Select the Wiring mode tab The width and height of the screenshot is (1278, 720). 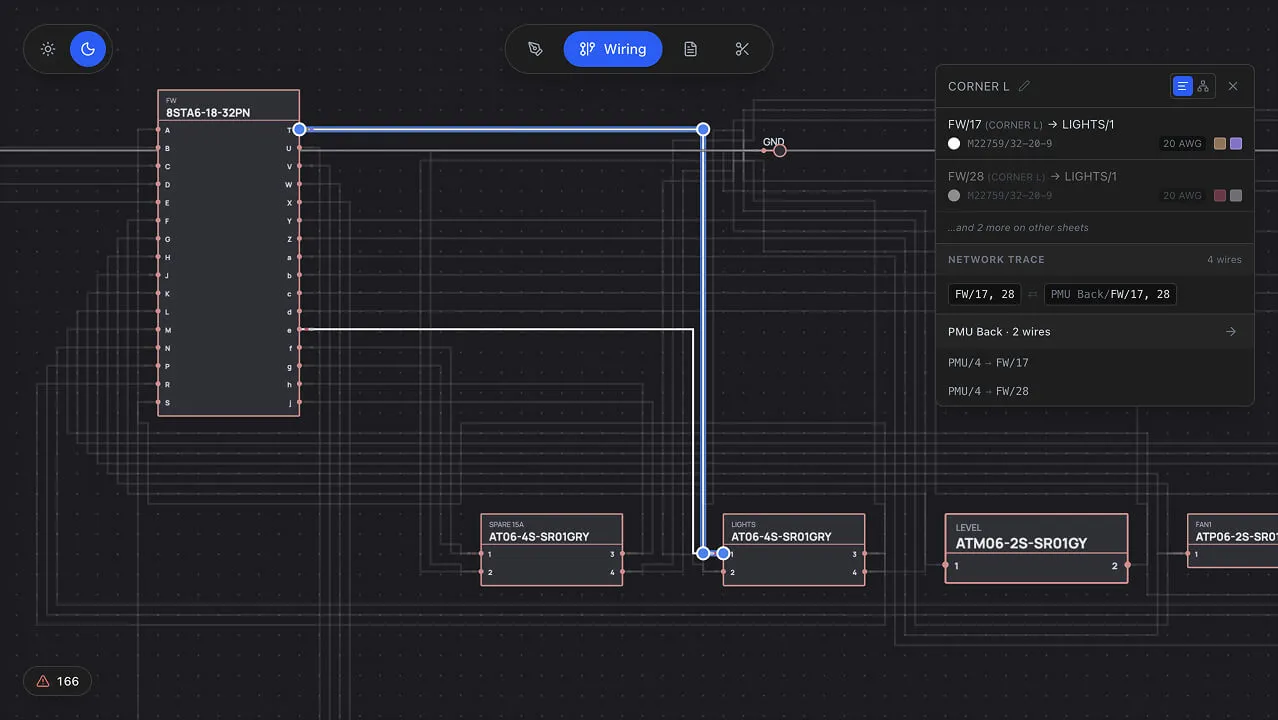click(x=613, y=49)
